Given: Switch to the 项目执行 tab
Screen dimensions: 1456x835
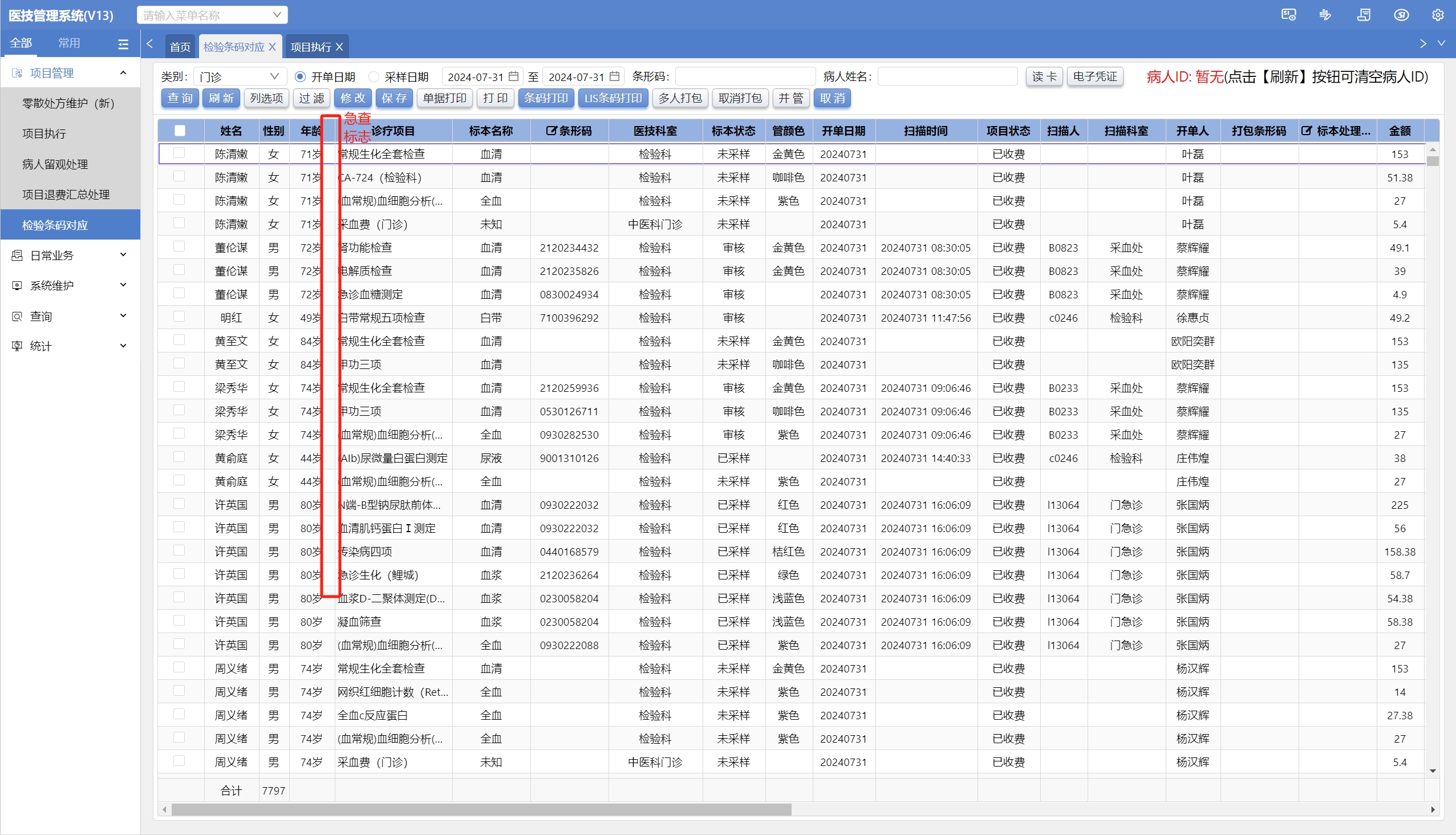Looking at the screenshot, I should pos(310,47).
